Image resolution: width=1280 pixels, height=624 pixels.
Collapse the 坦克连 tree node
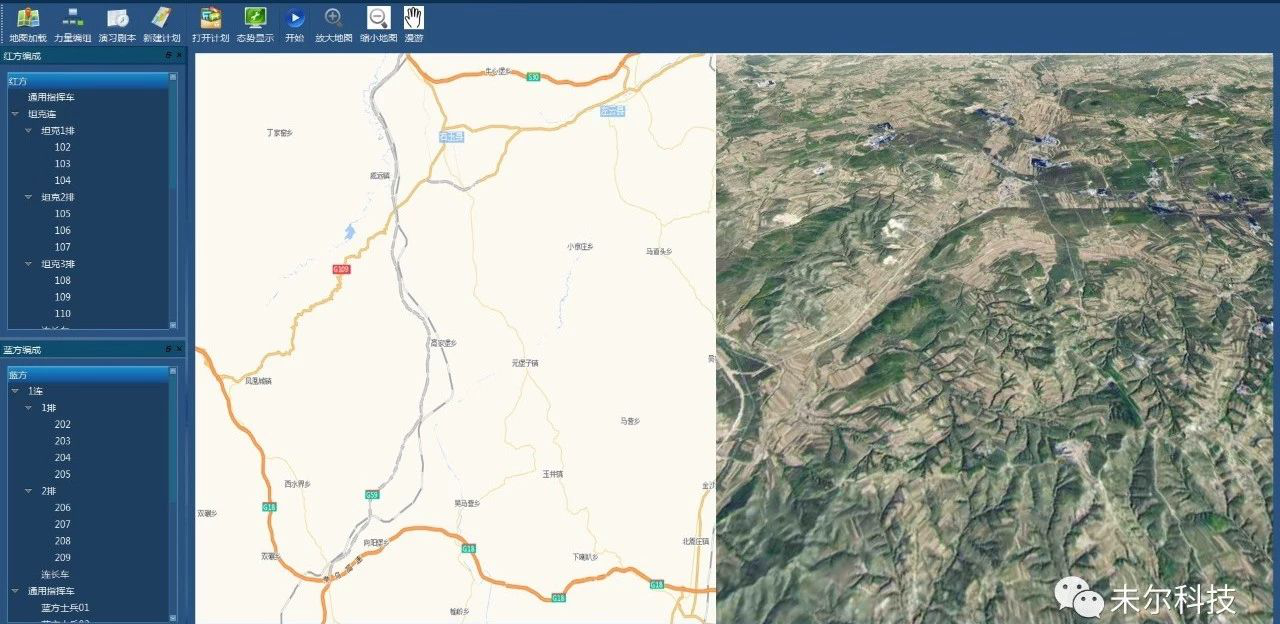point(15,114)
